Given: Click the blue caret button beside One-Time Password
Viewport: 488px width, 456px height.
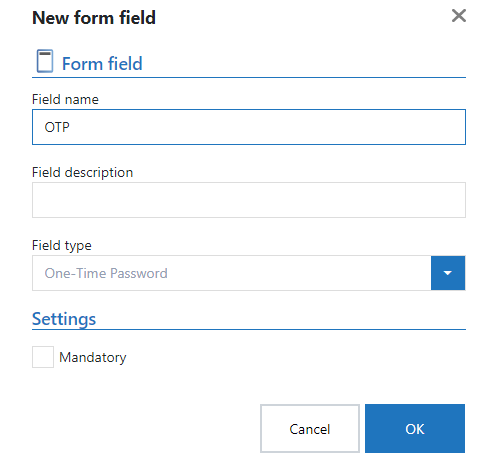Looking at the screenshot, I should (448, 273).
